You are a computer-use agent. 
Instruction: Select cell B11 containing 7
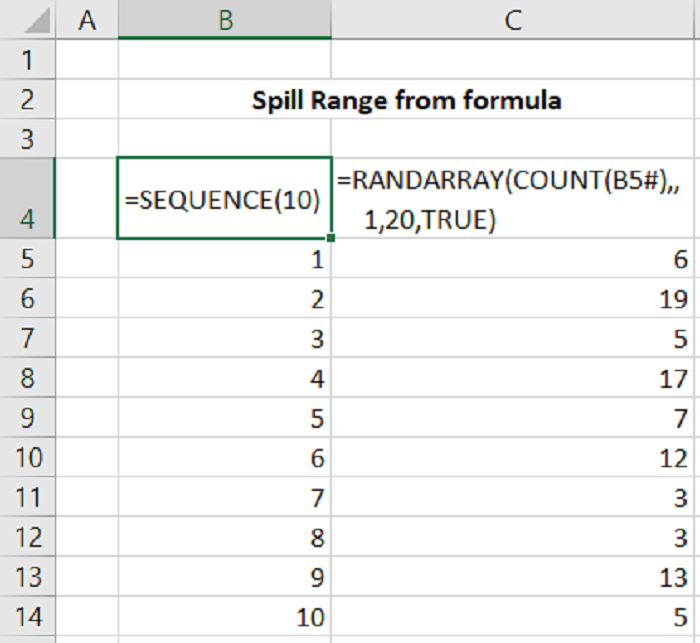tap(225, 497)
